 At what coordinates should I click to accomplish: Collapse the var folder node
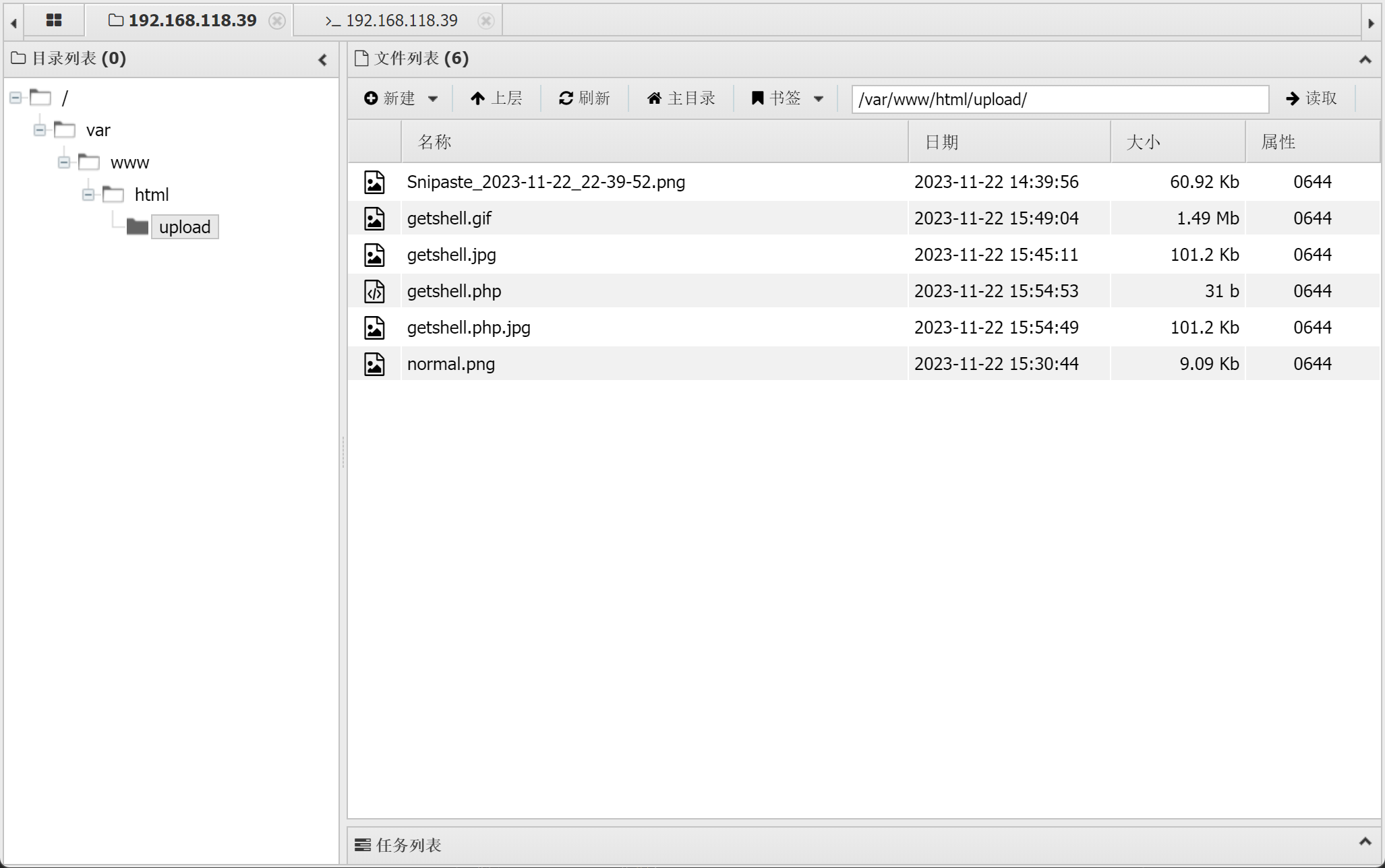[40, 130]
